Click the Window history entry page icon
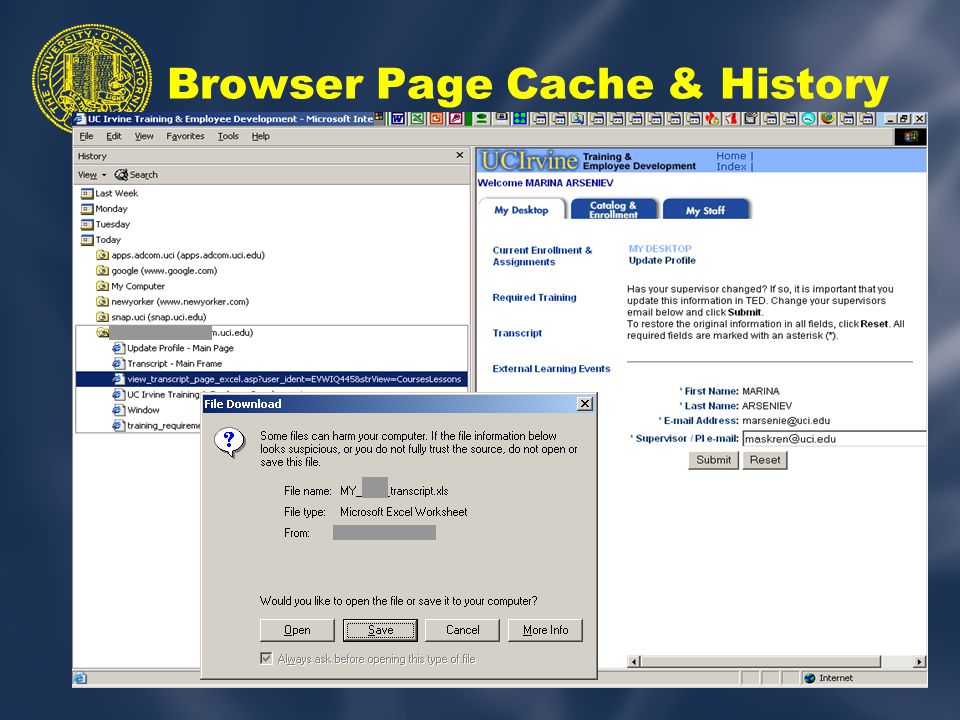 click(119, 410)
